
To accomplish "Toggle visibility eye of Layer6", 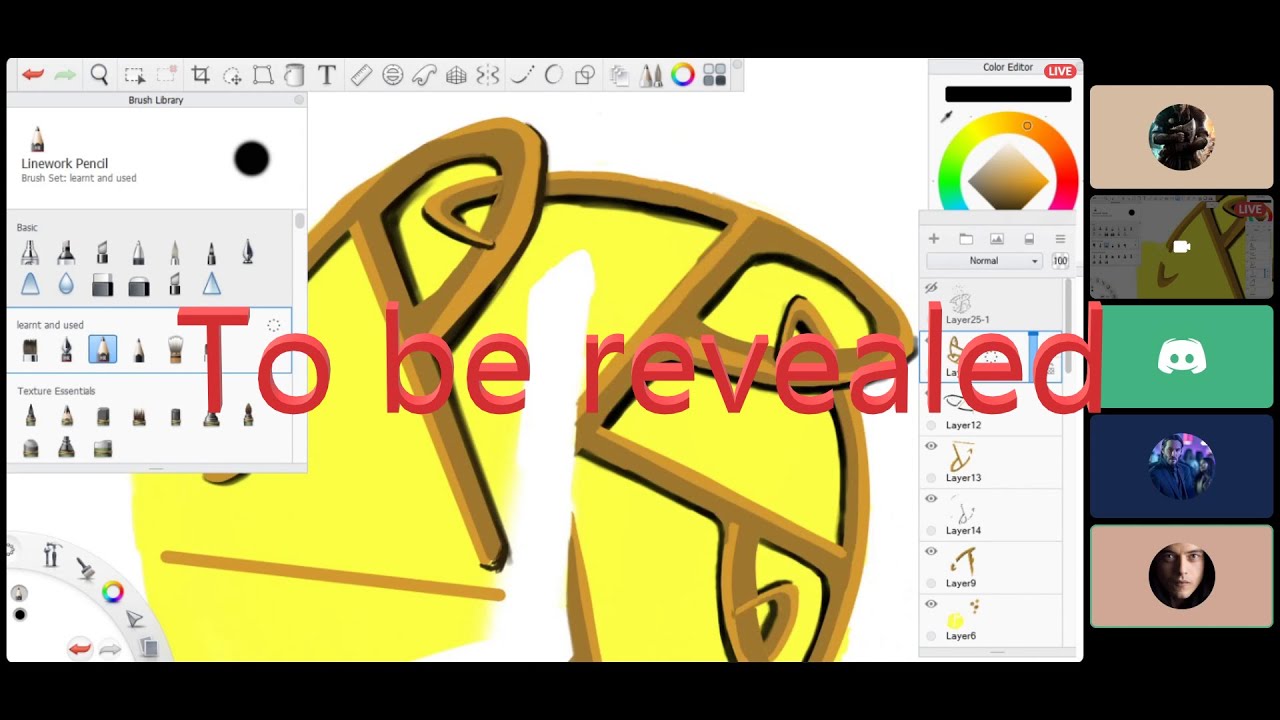I will [931, 604].
